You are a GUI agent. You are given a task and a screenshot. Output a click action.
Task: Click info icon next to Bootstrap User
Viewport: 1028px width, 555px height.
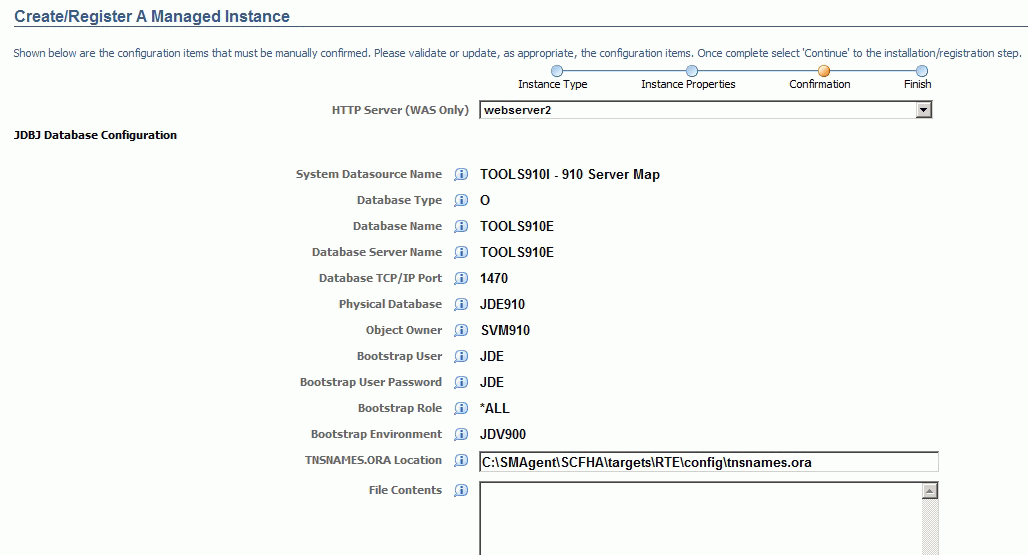pyautogui.click(x=461, y=357)
